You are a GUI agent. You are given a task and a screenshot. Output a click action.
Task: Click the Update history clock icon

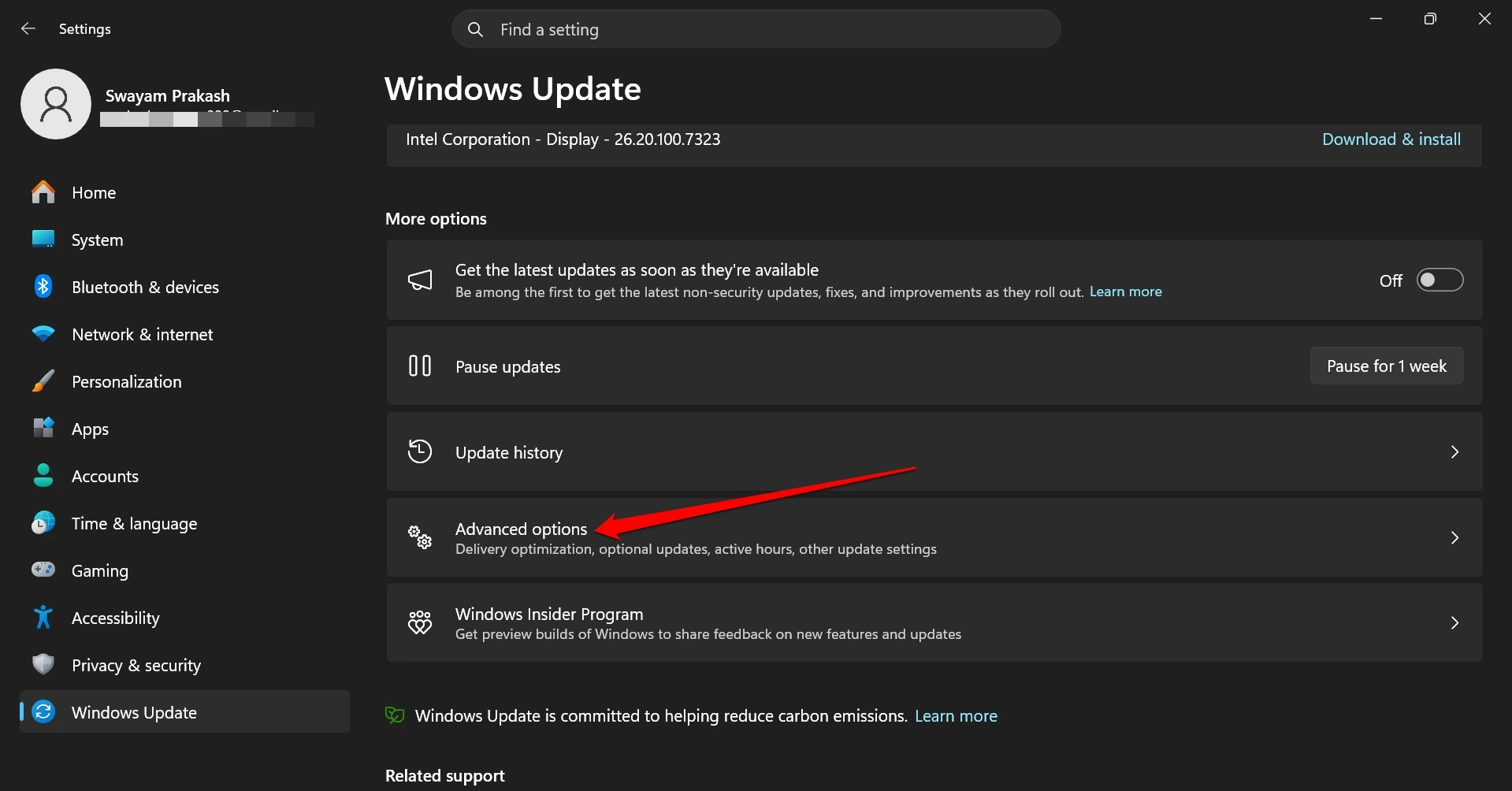click(x=420, y=451)
